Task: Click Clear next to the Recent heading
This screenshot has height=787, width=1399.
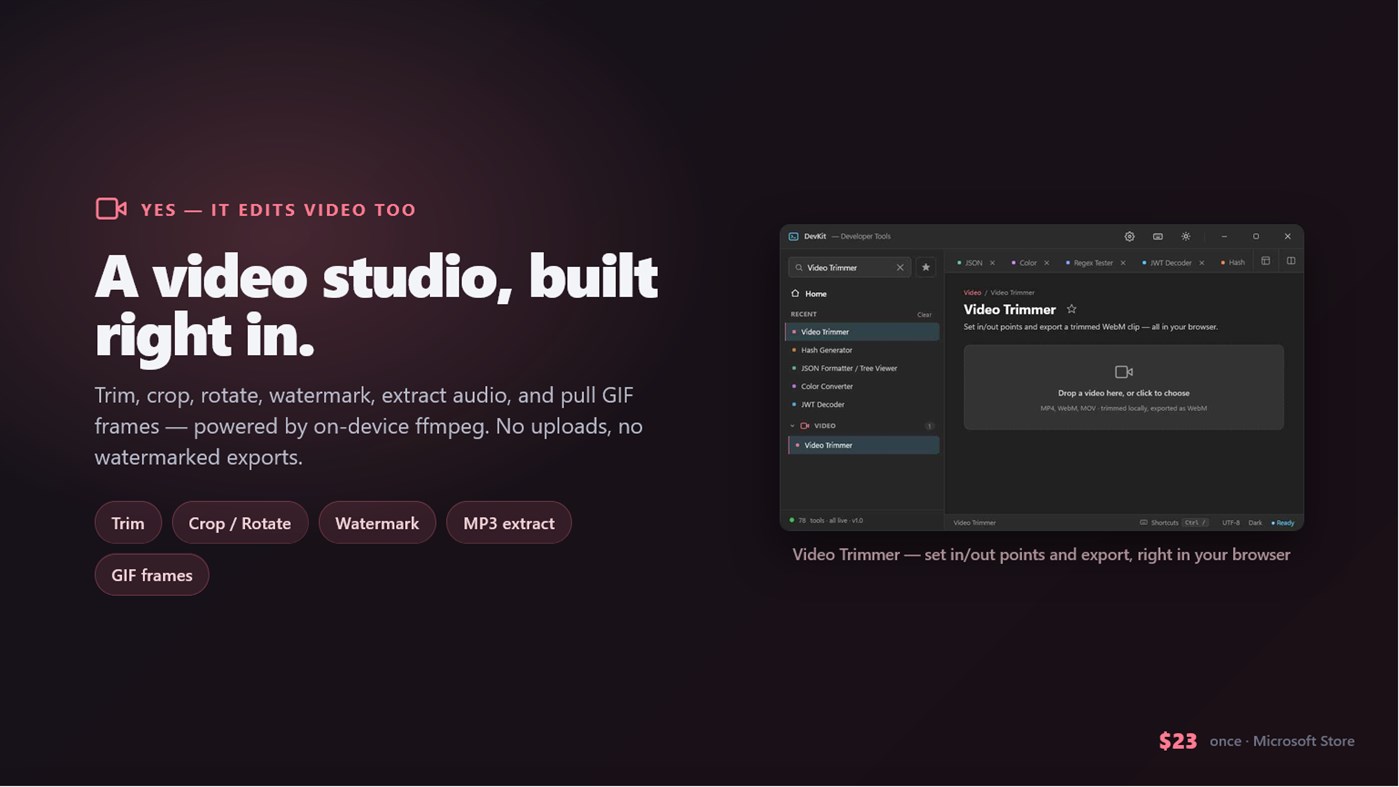Action: click(924, 315)
